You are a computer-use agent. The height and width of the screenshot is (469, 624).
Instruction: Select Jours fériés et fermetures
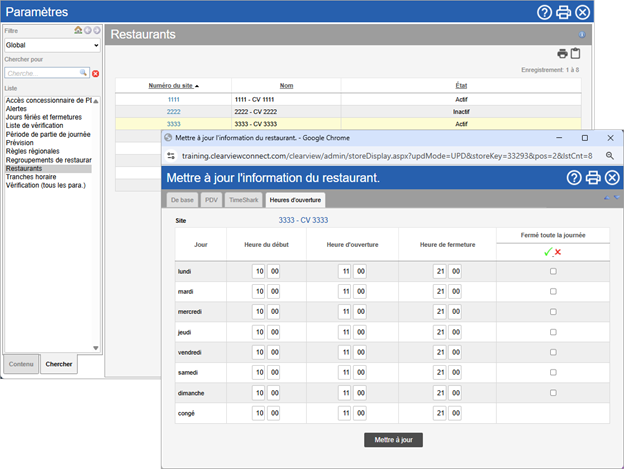coord(44,117)
